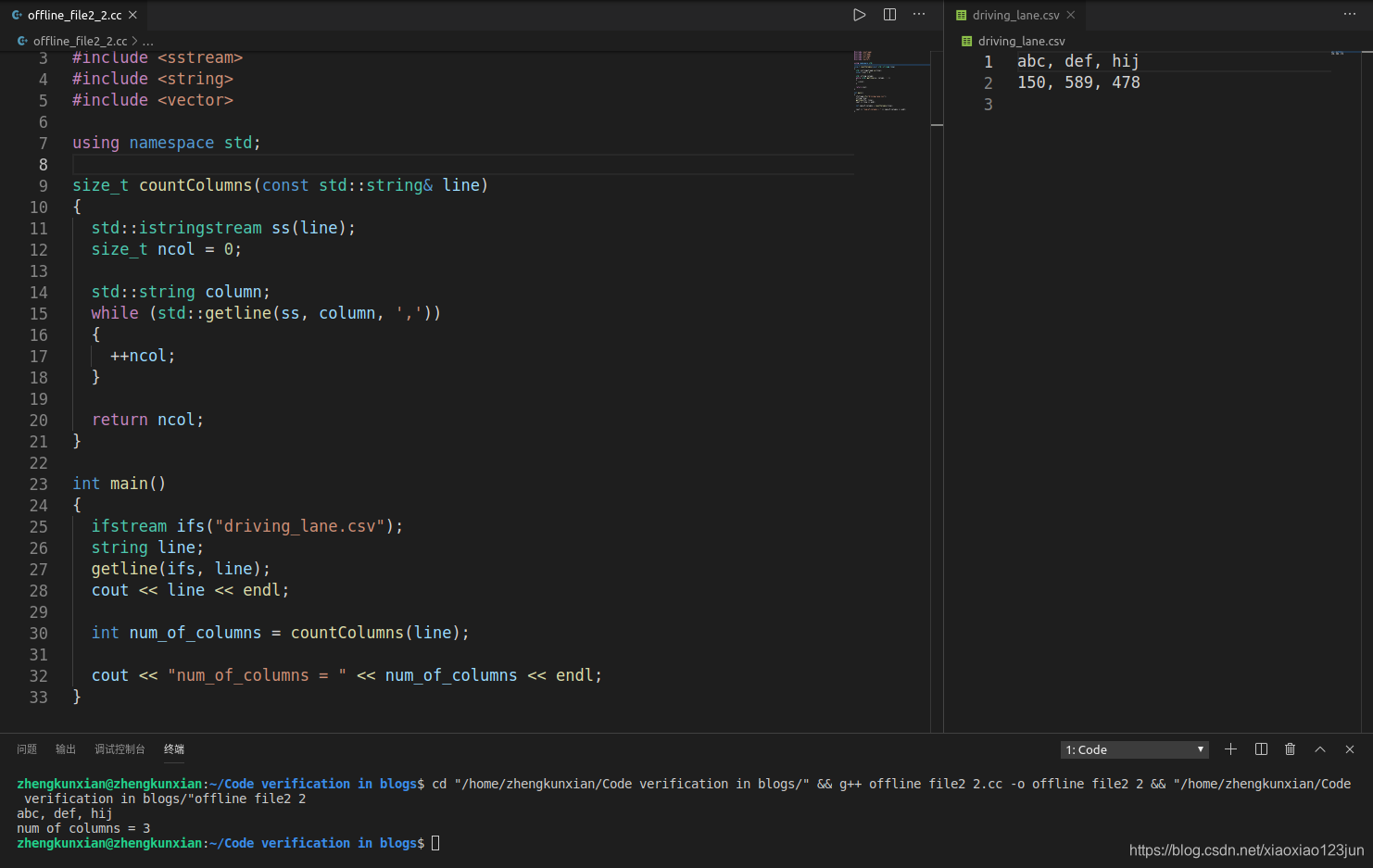Click the countColumns function definition name

[195, 185]
